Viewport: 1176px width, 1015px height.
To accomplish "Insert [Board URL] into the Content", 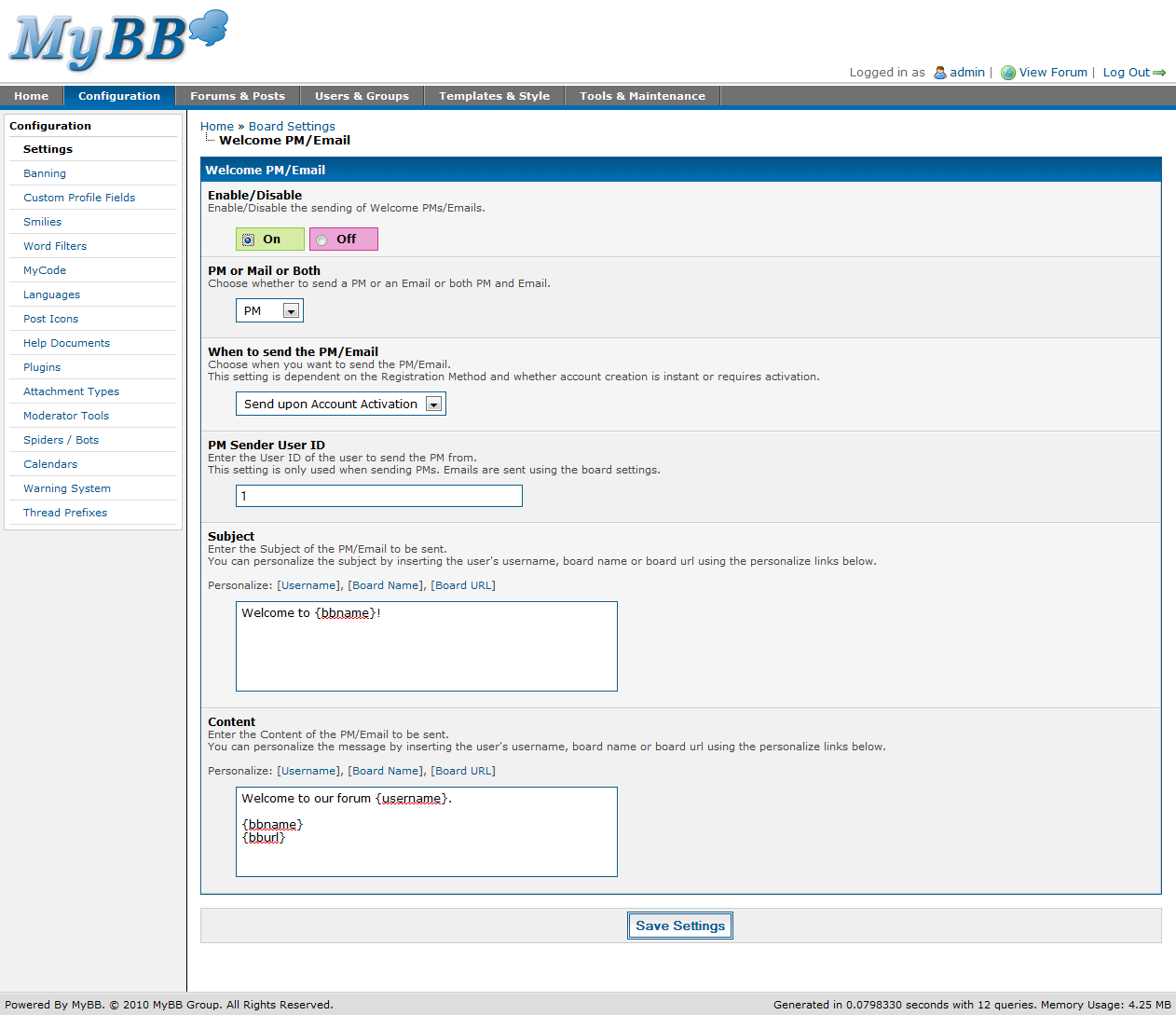I will [463, 771].
